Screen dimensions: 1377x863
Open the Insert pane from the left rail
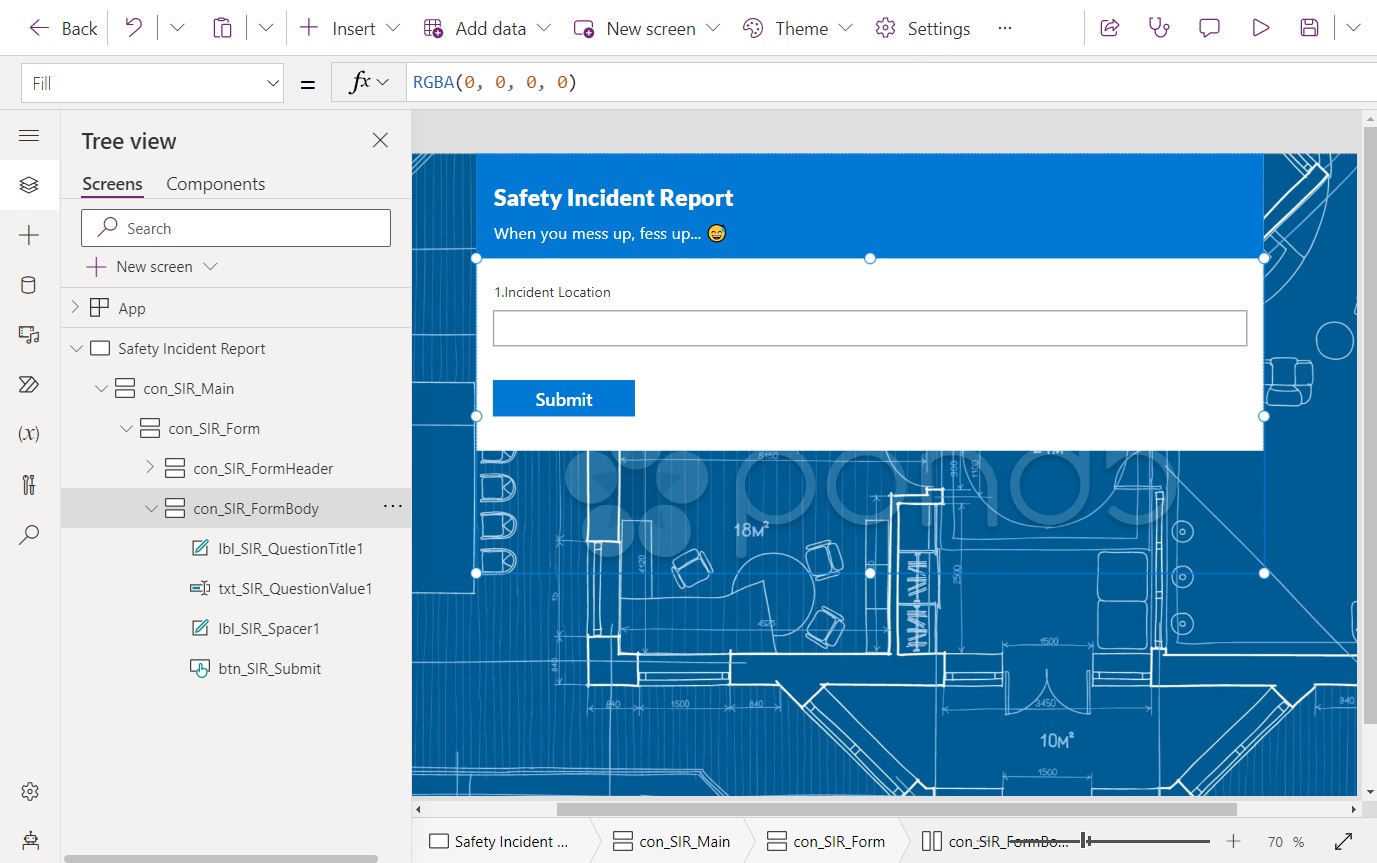(x=29, y=234)
